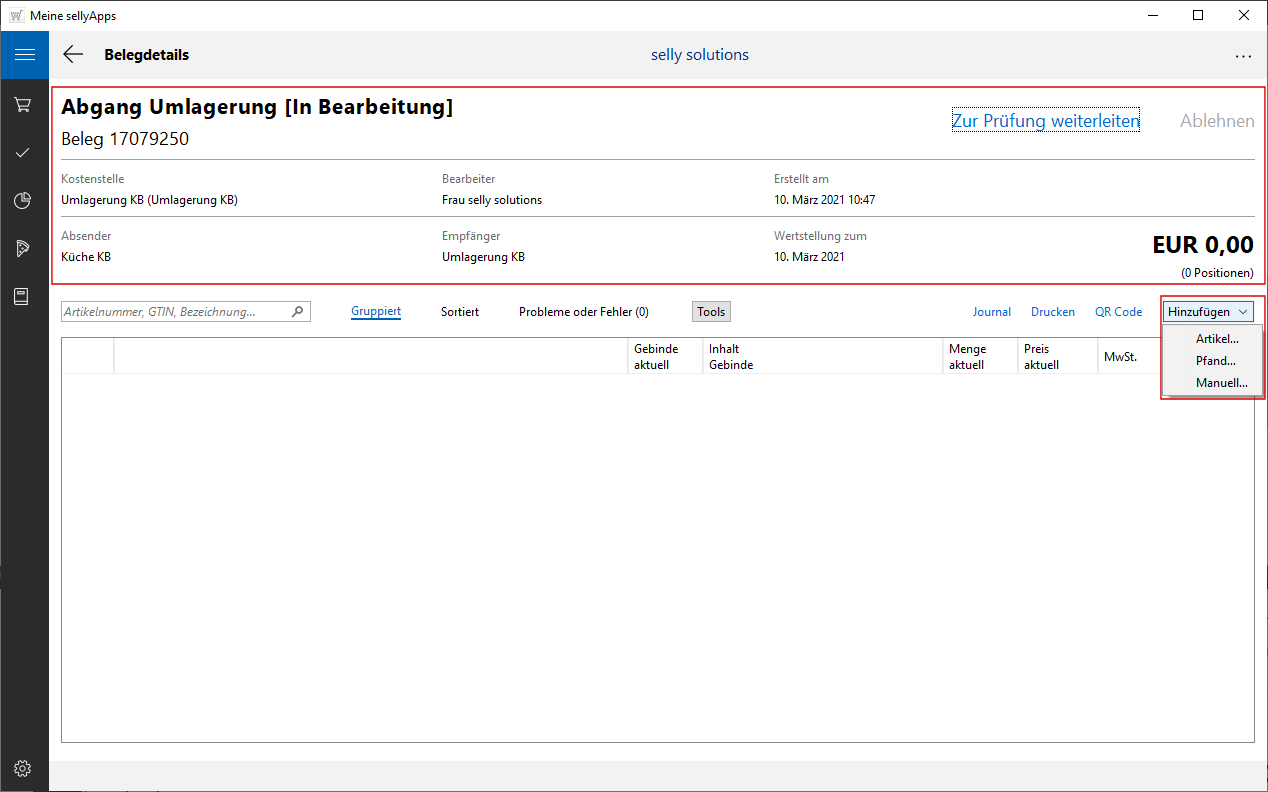This screenshot has height=792, width=1268.
Task: Expand the Hinzufügen dropdown
Action: 1207,312
